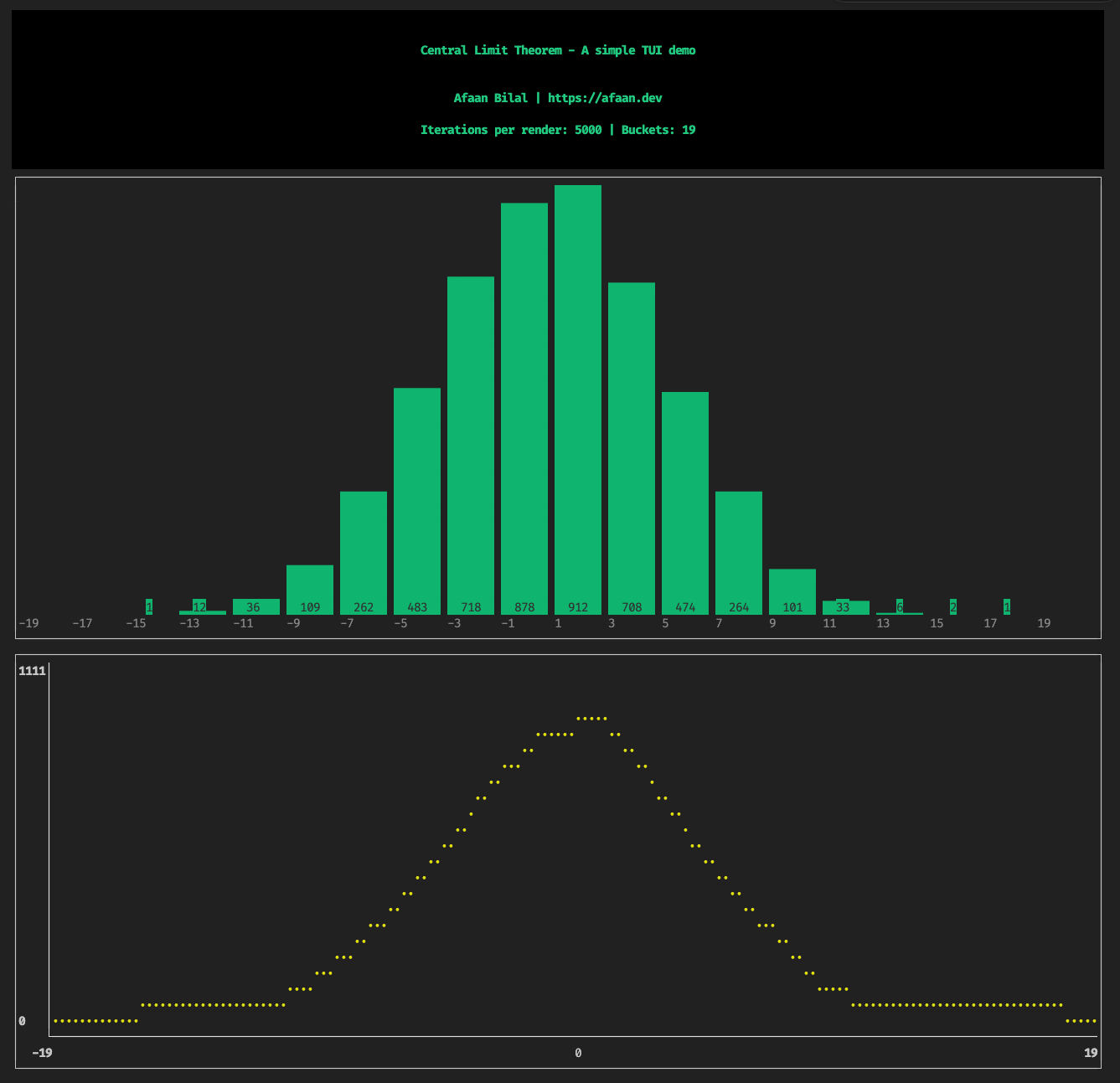Click the bar count value 33
1120x1083 pixels.
point(843,607)
